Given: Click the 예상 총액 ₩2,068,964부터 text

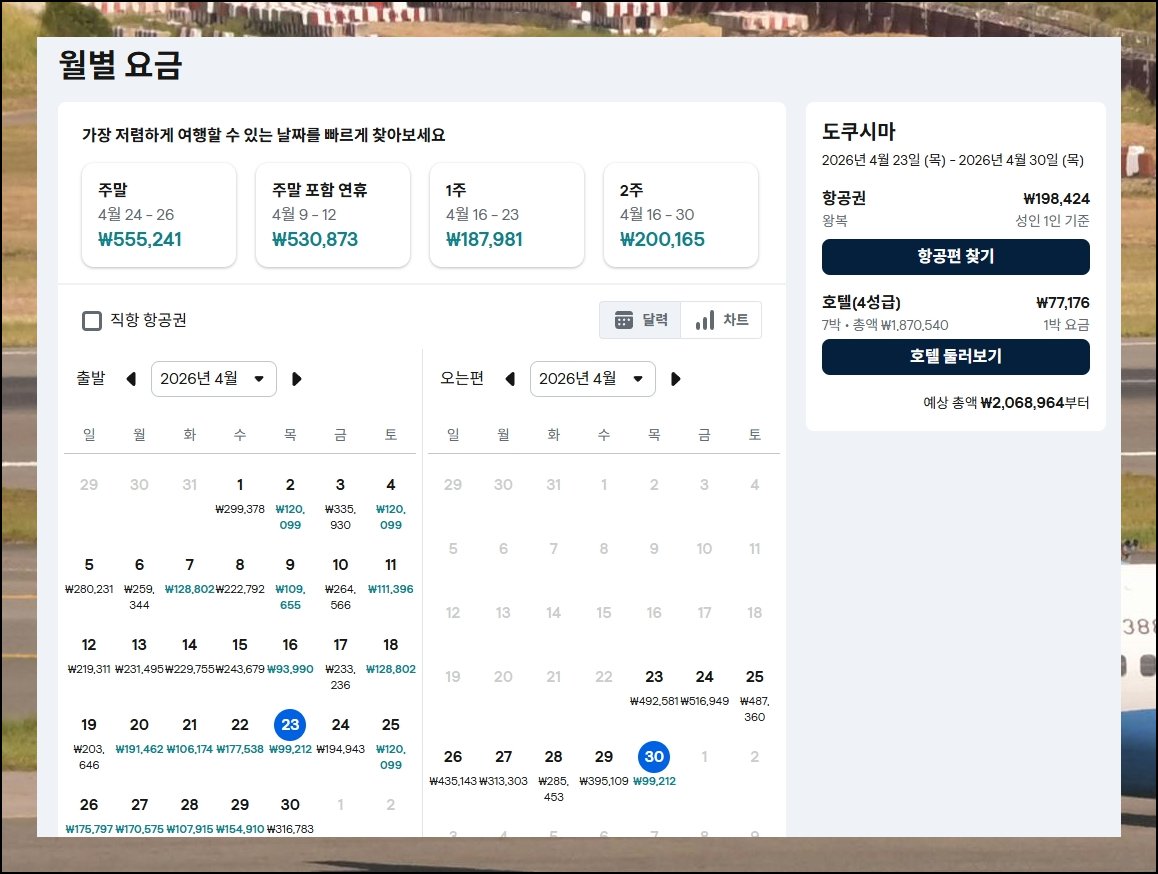Looking at the screenshot, I should (1006, 403).
